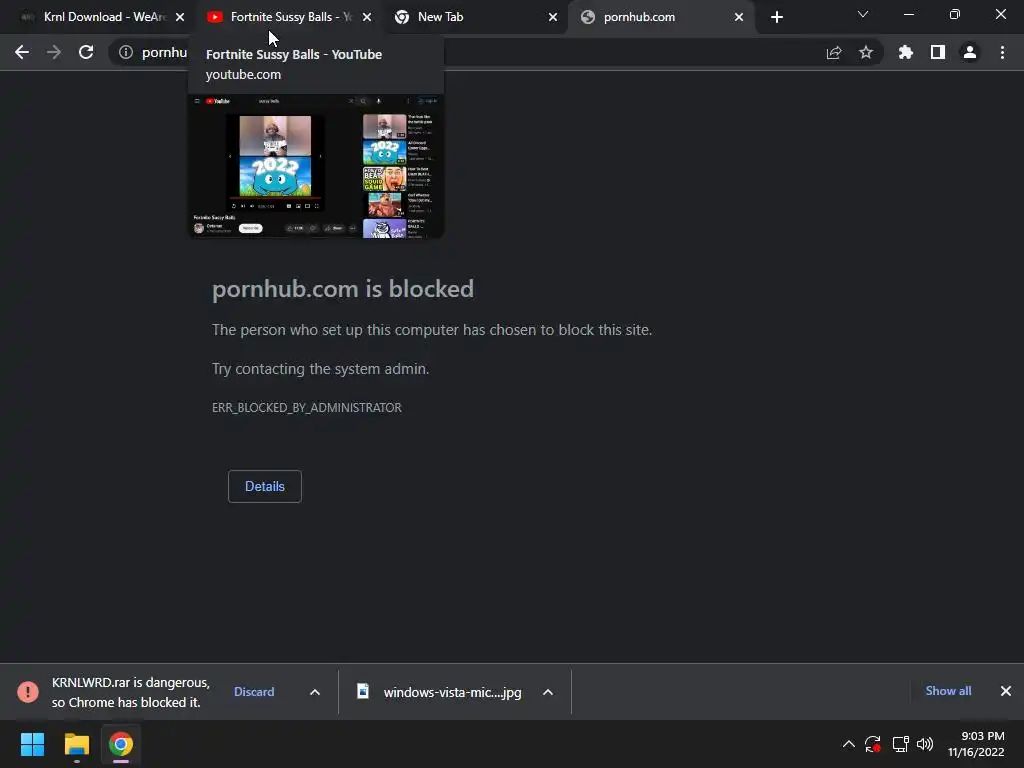Open network status tray icon
Image resolution: width=1024 pixels, height=768 pixels.
pyautogui.click(x=901, y=744)
